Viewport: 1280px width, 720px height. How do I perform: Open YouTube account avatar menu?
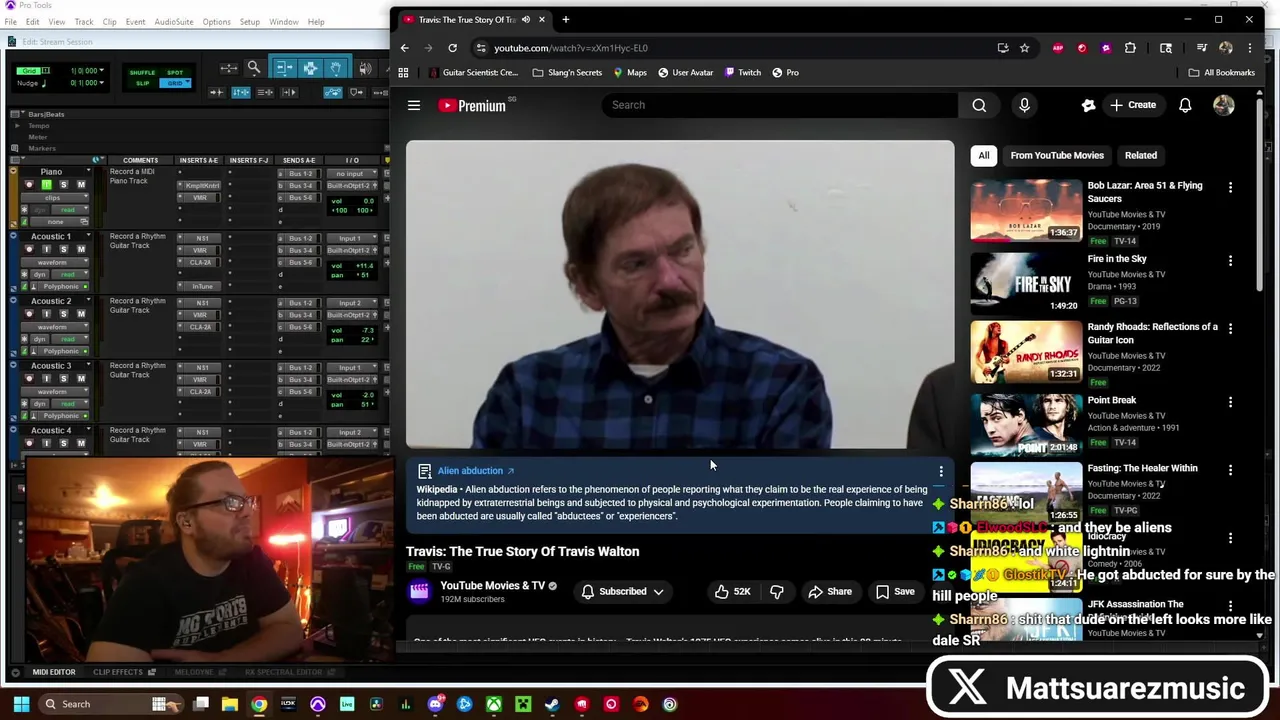(x=1224, y=105)
